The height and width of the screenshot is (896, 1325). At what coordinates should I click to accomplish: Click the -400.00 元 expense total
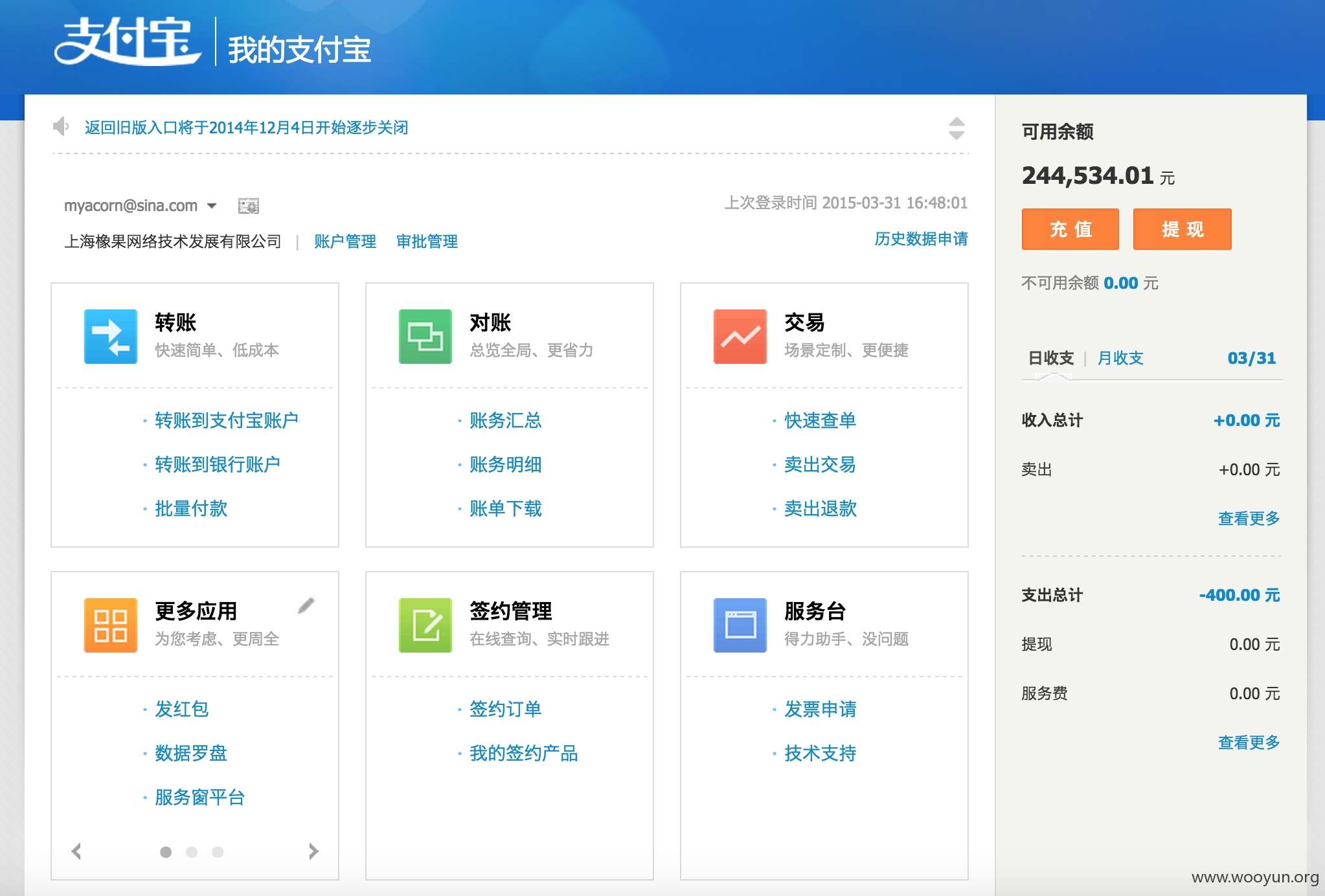(1240, 595)
